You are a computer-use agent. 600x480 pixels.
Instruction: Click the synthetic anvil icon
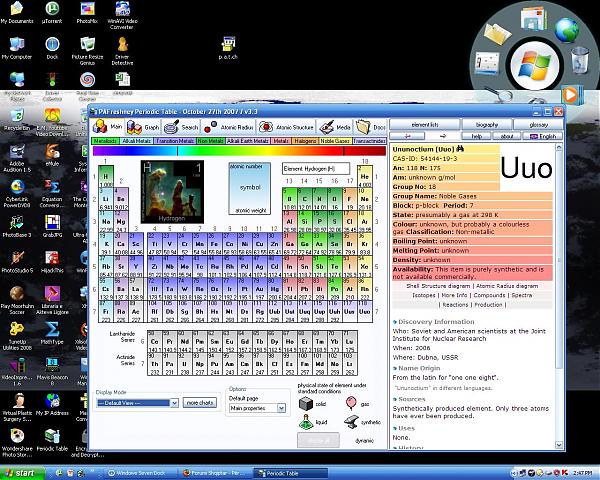click(351, 422)
